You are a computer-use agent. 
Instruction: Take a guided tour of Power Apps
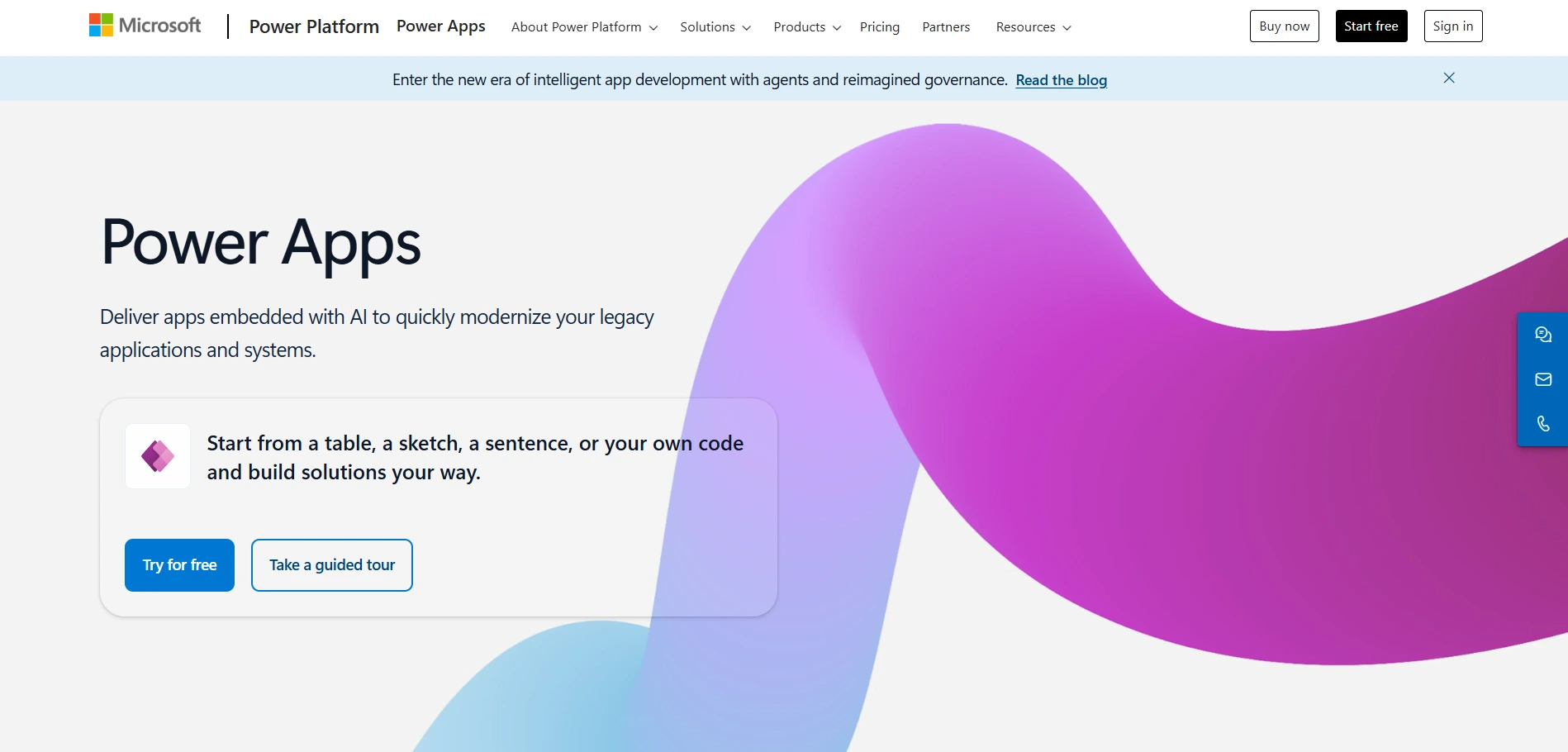(x=331, y=565)
